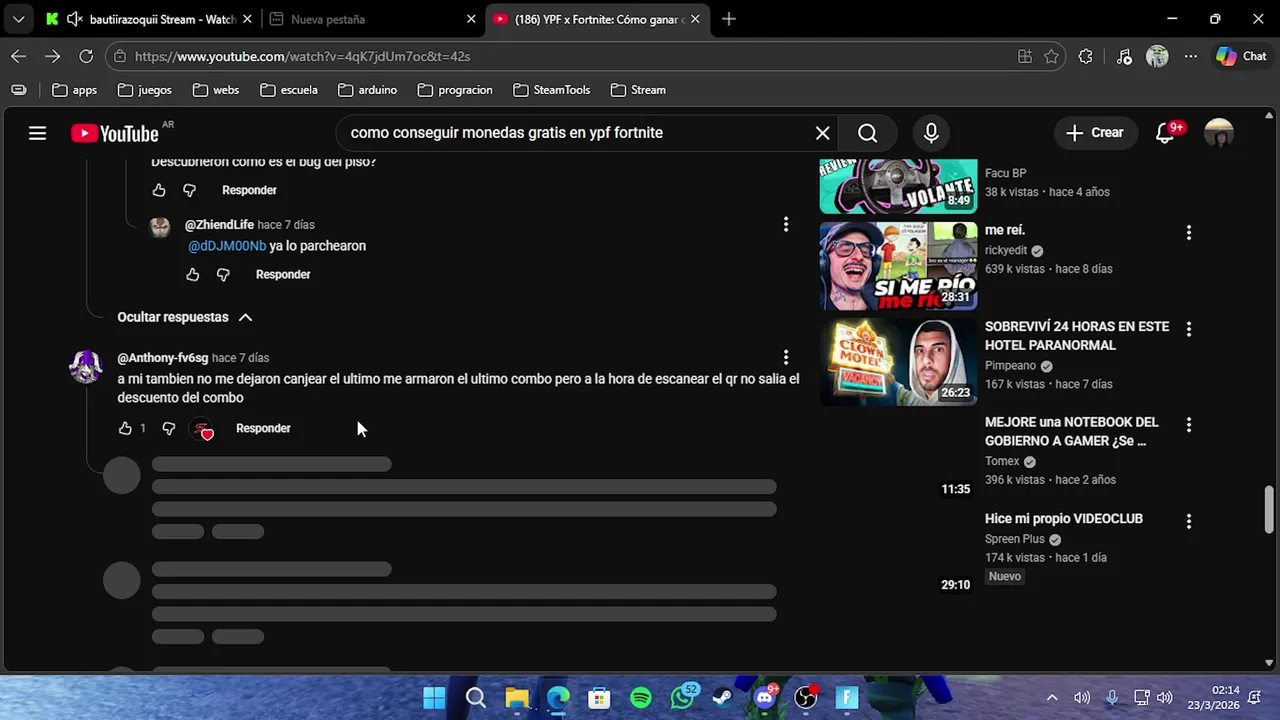Open the arduino bookmarks folder
Screen dimensions: 1280x720
[x=368, y=90]
